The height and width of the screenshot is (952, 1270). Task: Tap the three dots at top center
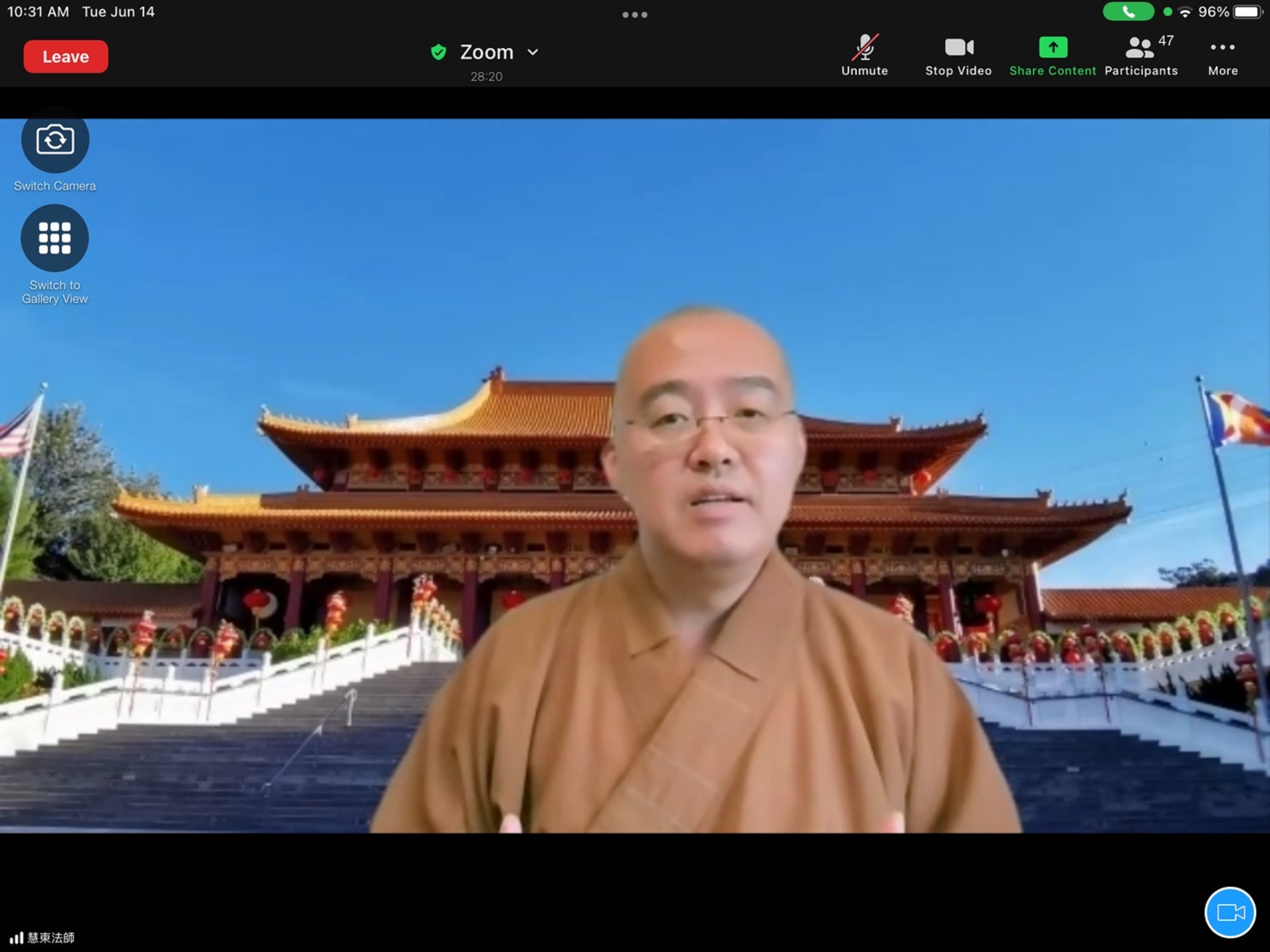click(635, 15)
